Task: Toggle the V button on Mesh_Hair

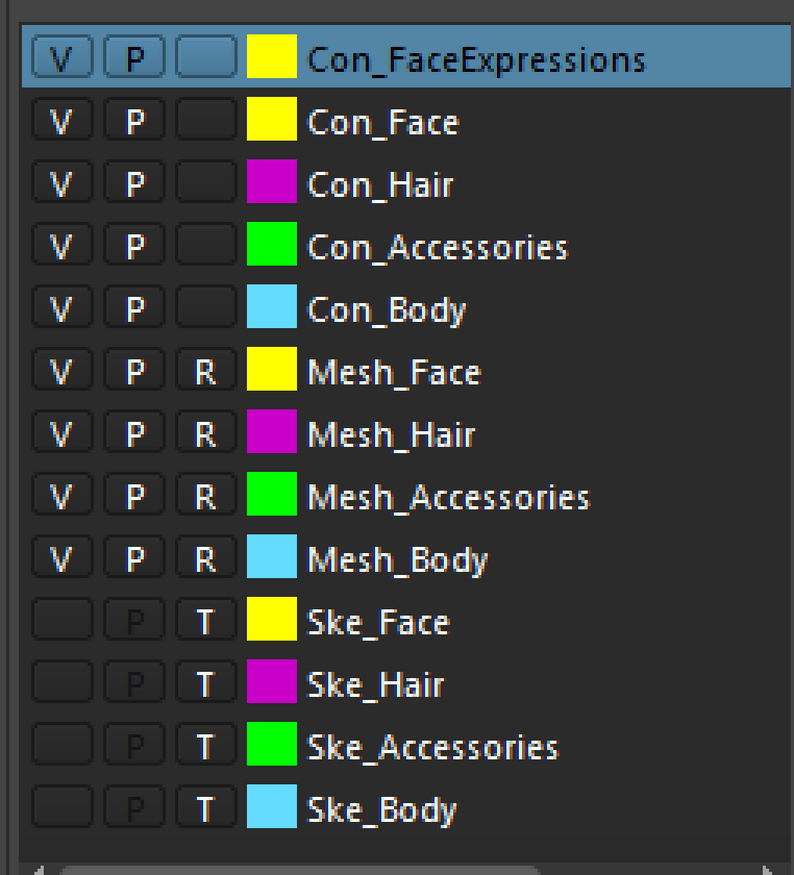Action: tap(62, 432)
